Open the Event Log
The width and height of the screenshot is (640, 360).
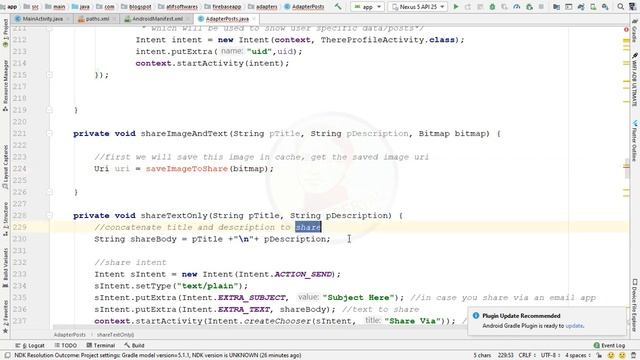[609, 345]
